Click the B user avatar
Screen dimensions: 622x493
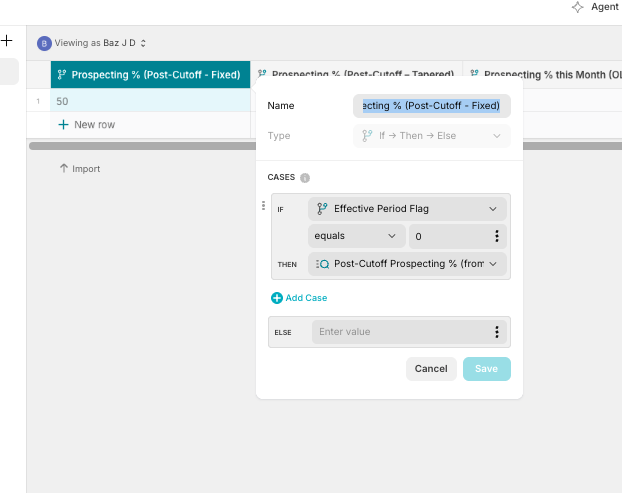[x=44, y=43]
